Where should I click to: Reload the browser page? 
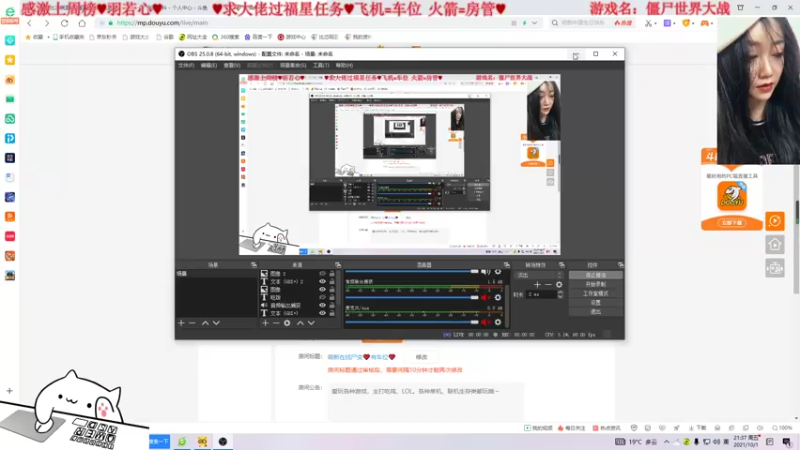(x=64, y=23)
